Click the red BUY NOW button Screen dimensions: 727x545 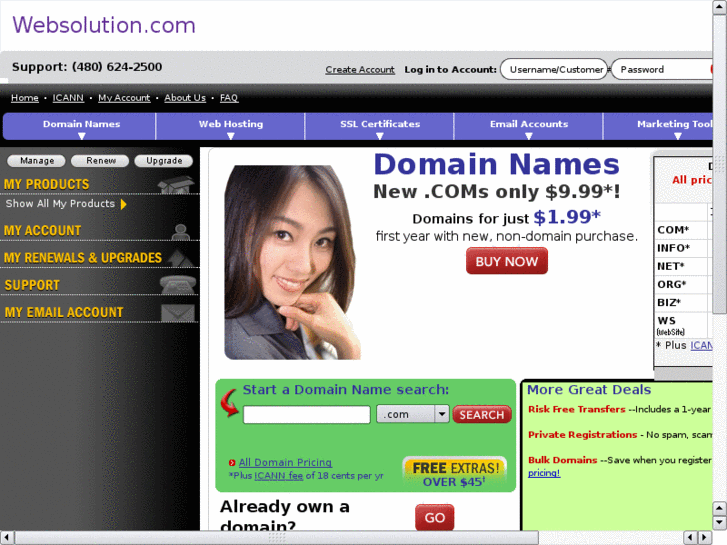pyautogui.click(x=507, y=261)
